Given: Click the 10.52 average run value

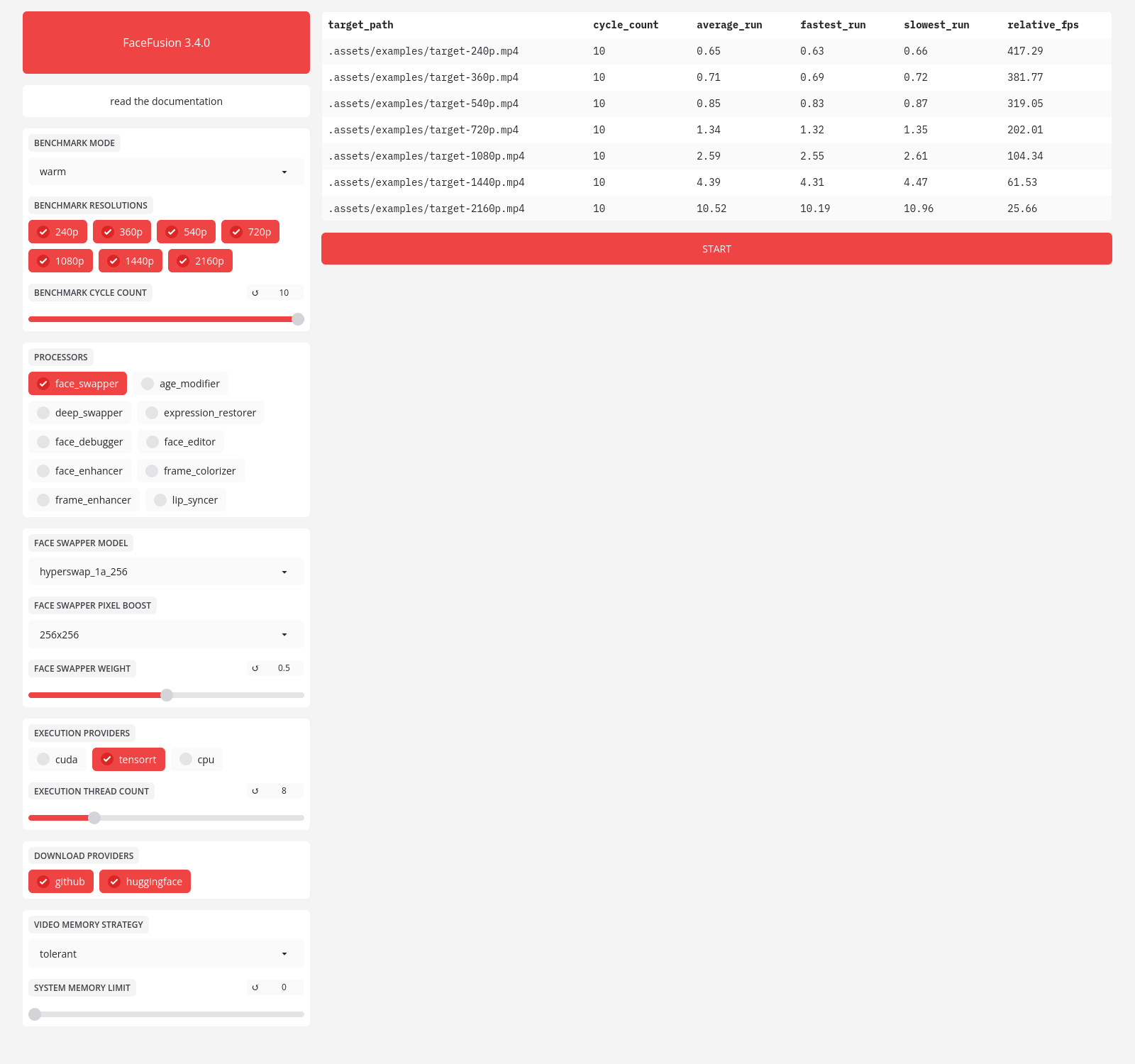Looking at the screenshot, I should (712, 209).
